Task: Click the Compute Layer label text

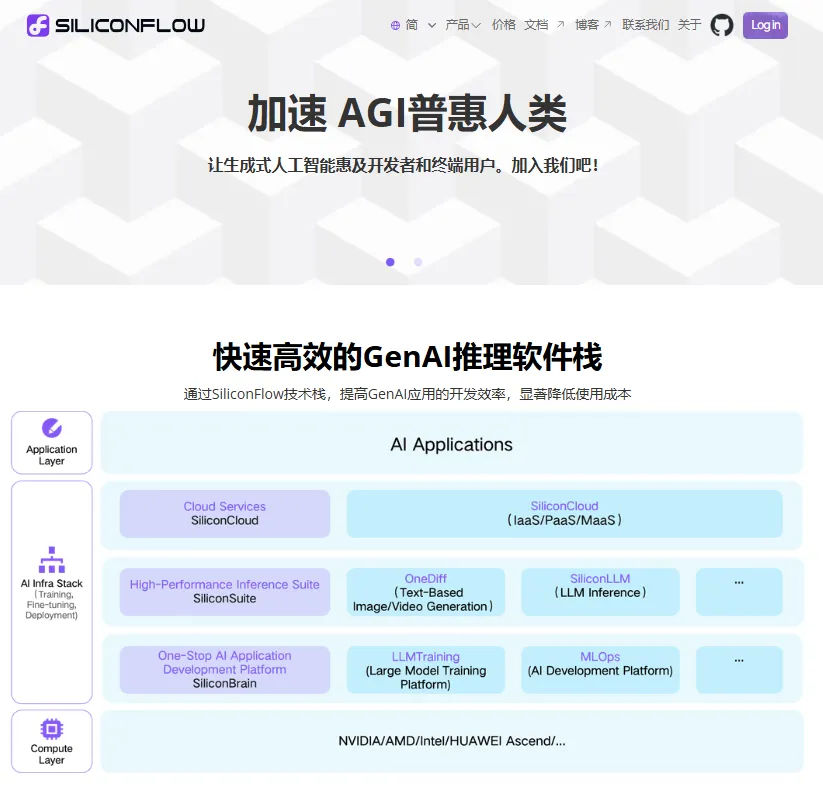Action: coord(51,754)
